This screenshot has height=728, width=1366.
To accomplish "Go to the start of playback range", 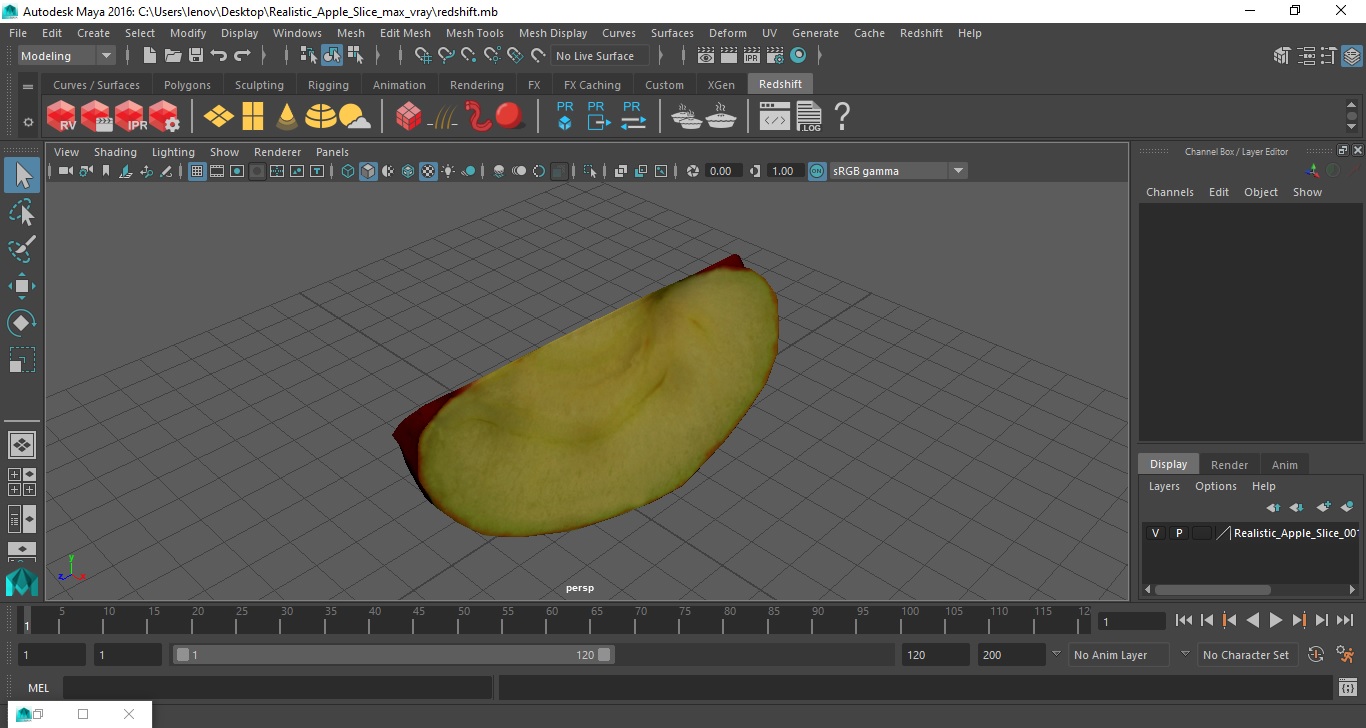I will tap(1184, 620).
